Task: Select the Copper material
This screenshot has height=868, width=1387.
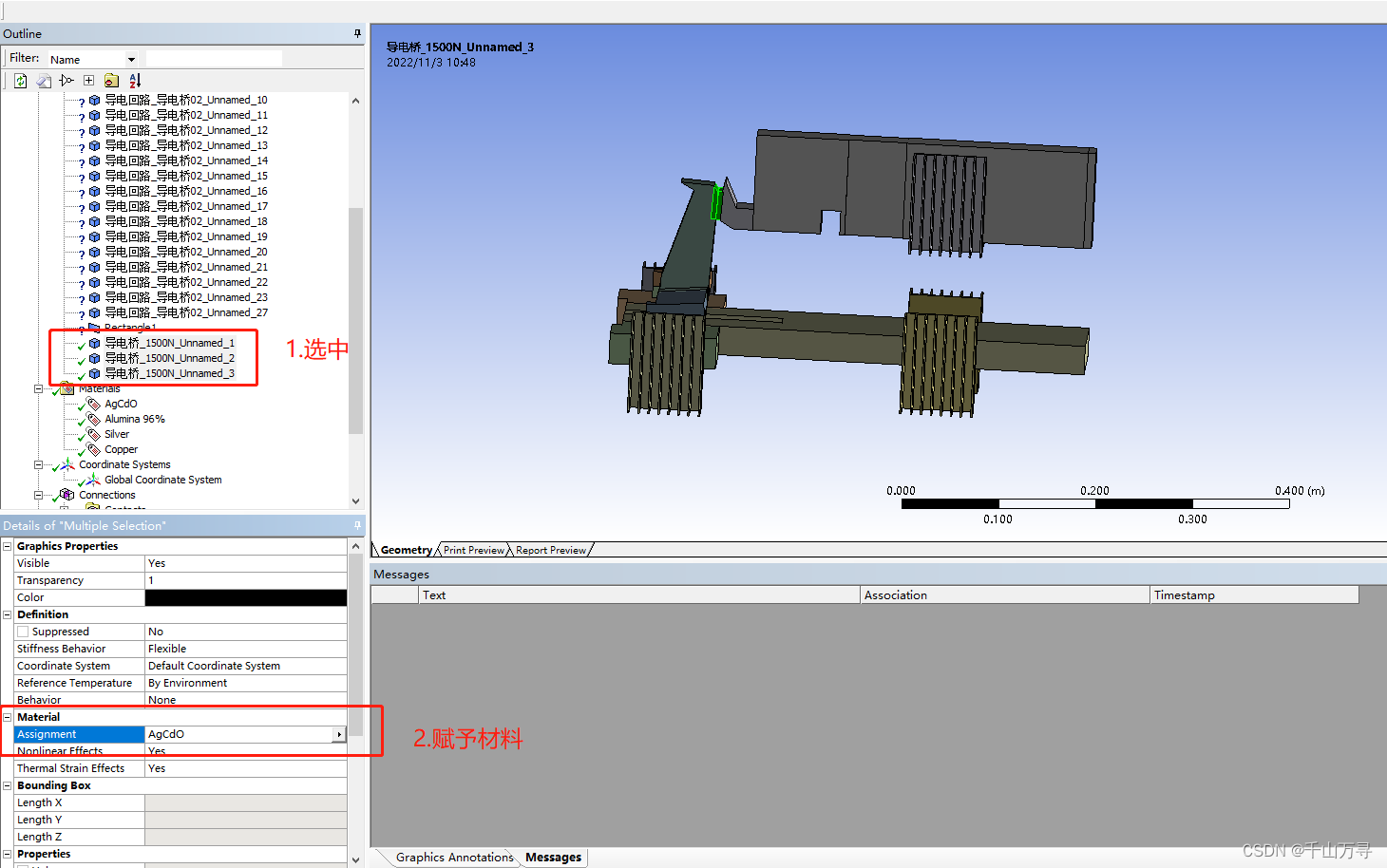Action: (121, 449)
